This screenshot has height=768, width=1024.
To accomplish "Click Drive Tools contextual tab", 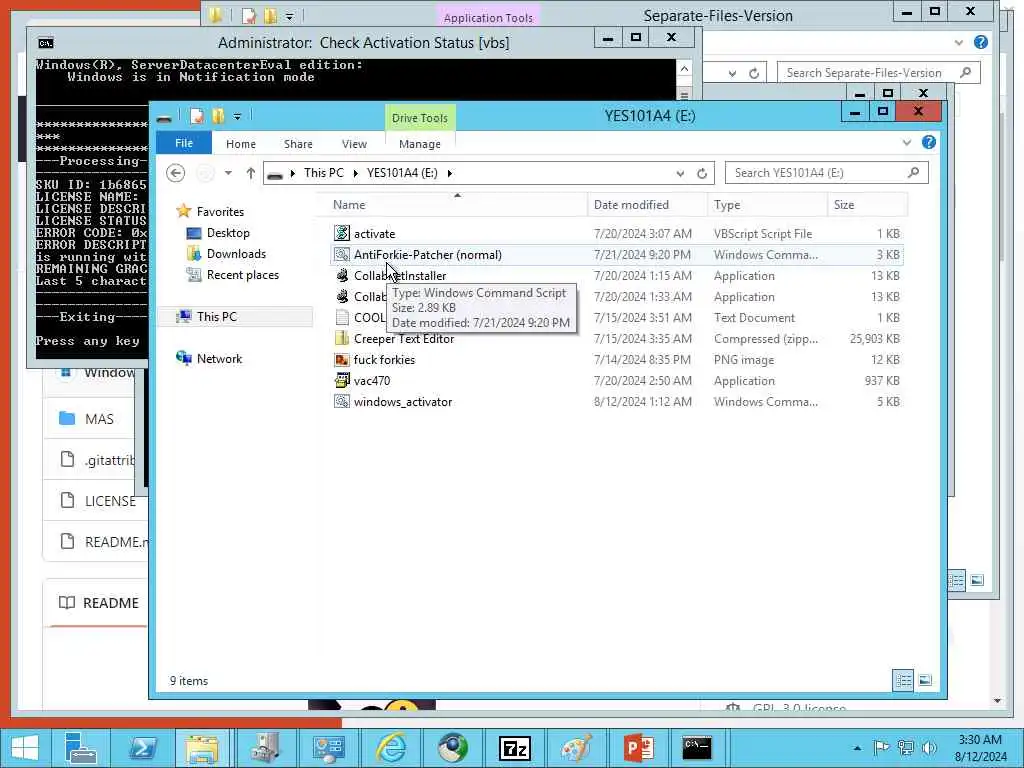I will coord(419,118).
